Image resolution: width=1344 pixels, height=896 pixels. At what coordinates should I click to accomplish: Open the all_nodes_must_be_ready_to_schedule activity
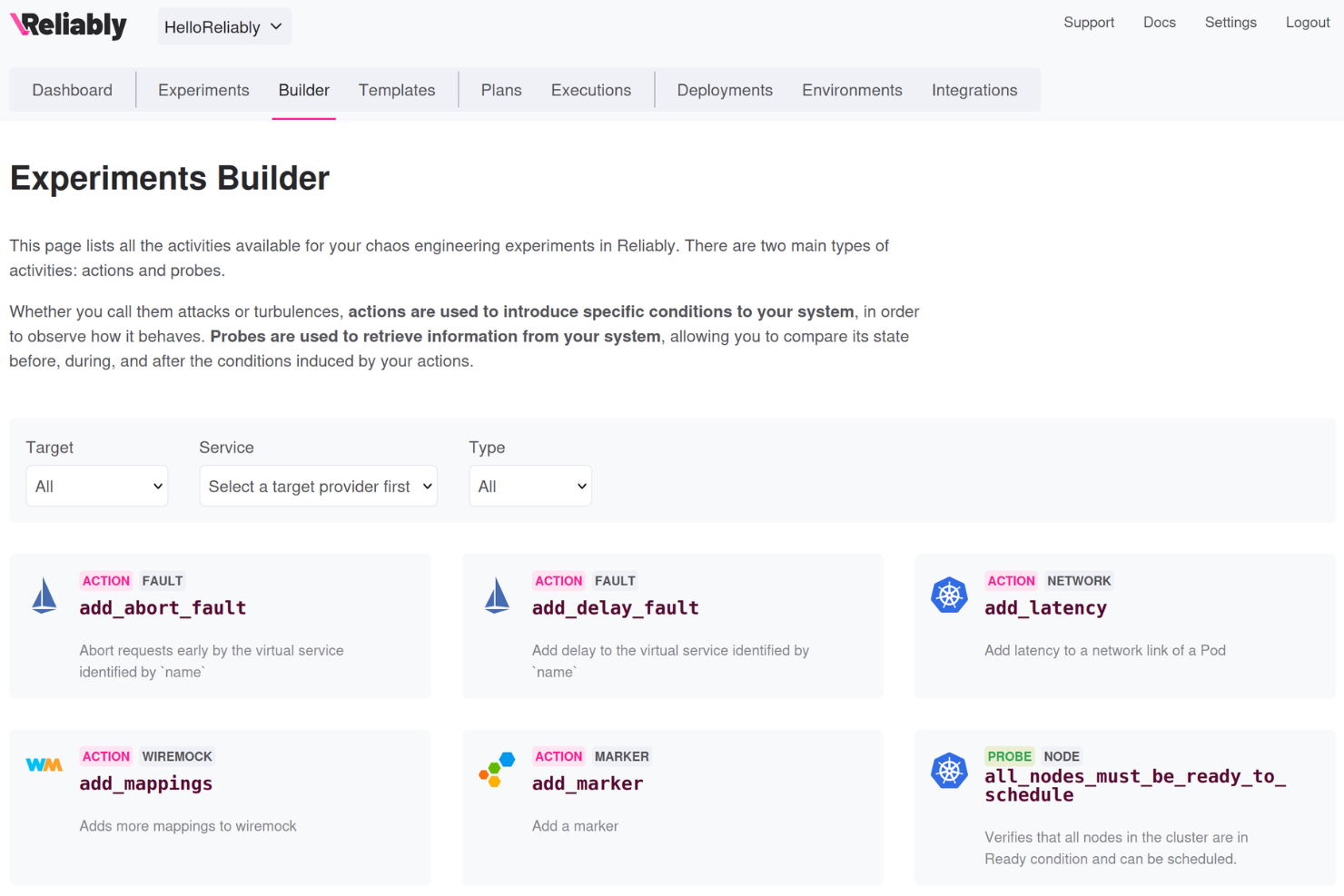click(1135, 785)
